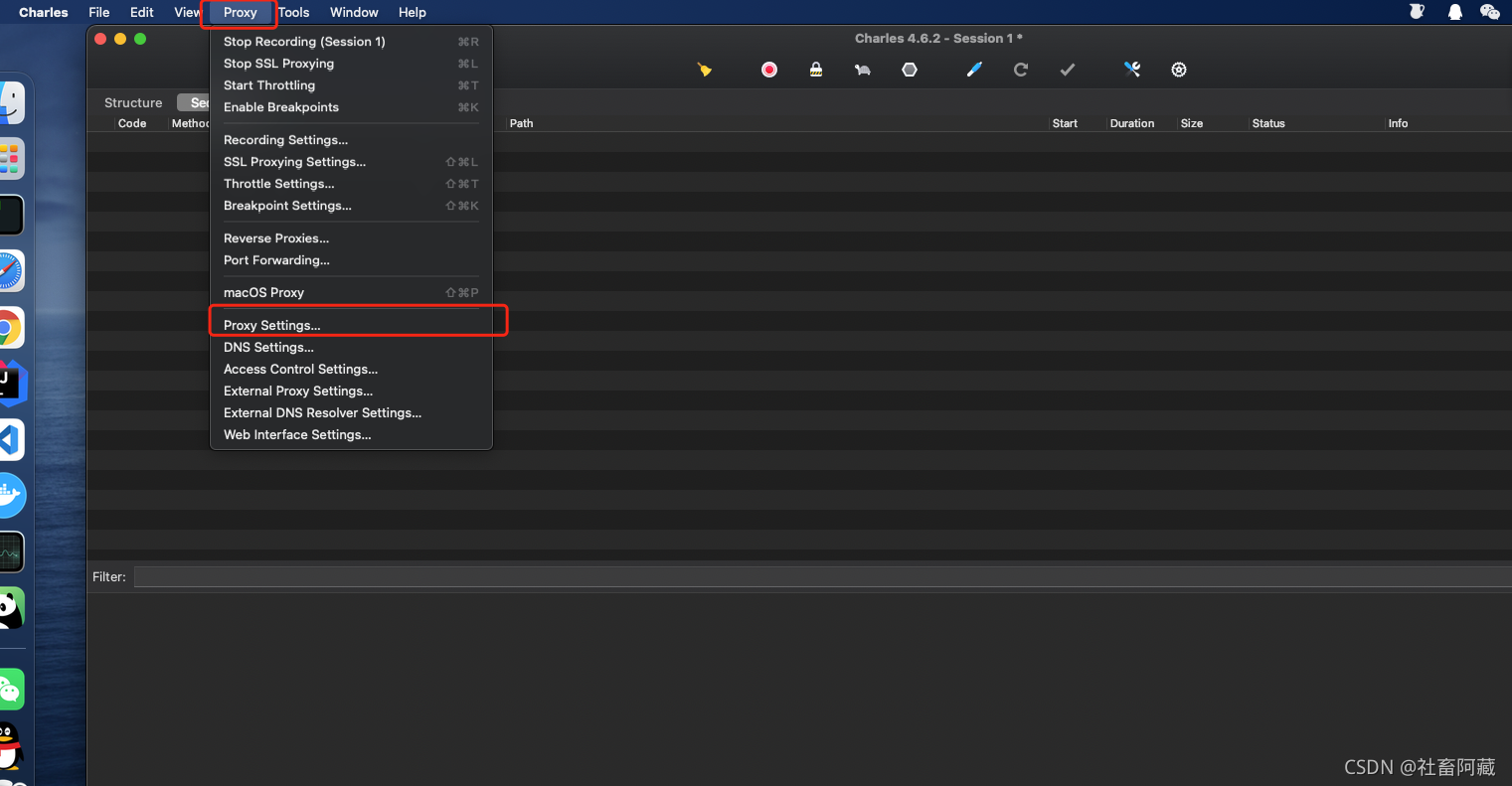Open WeChat from the dock

point(11,690)
